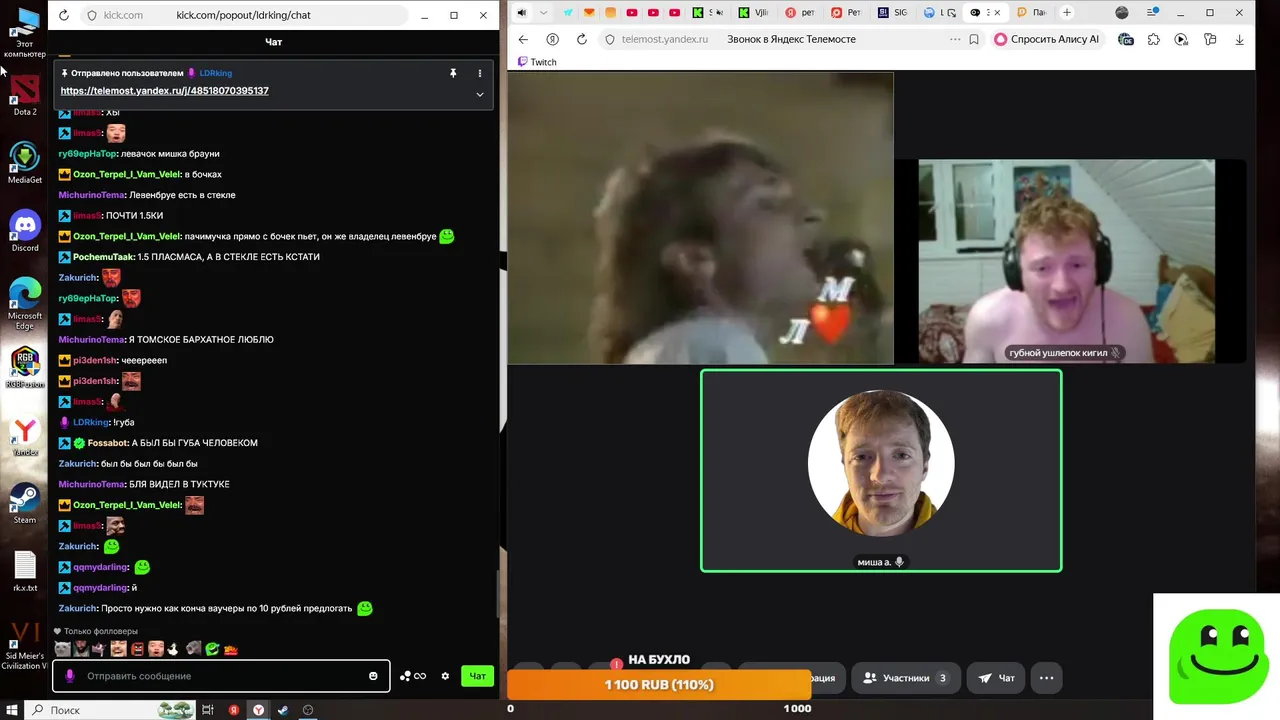Expand the tab list dropdown arrow

pyautogui.click(x=544, y=13)
